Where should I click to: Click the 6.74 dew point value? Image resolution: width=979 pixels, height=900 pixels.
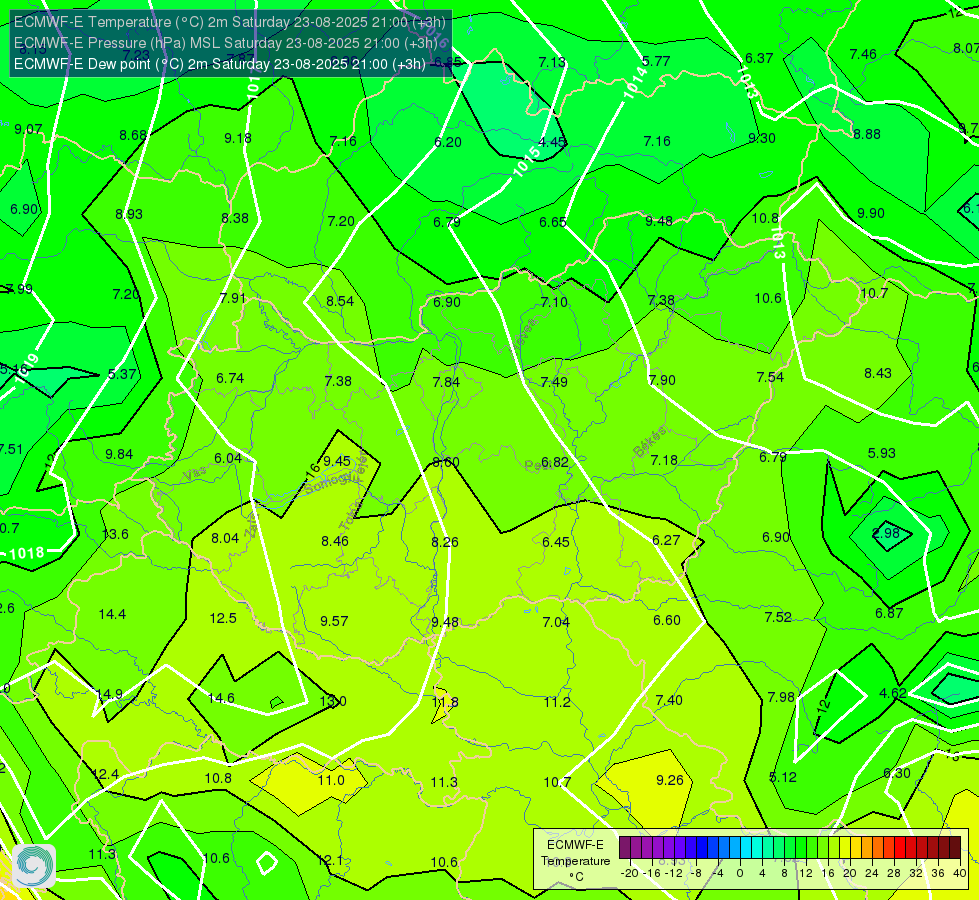230,378
